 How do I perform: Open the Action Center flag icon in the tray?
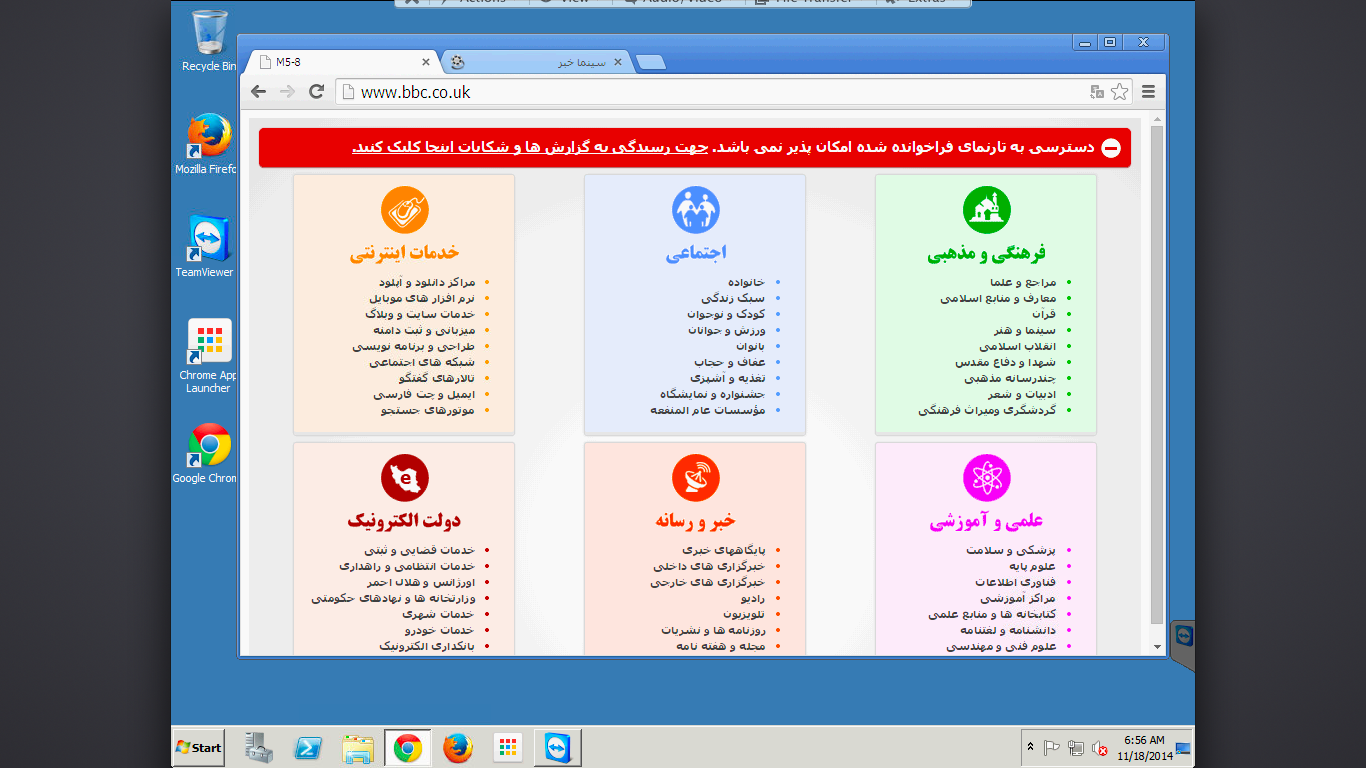tap(1053, 747)
